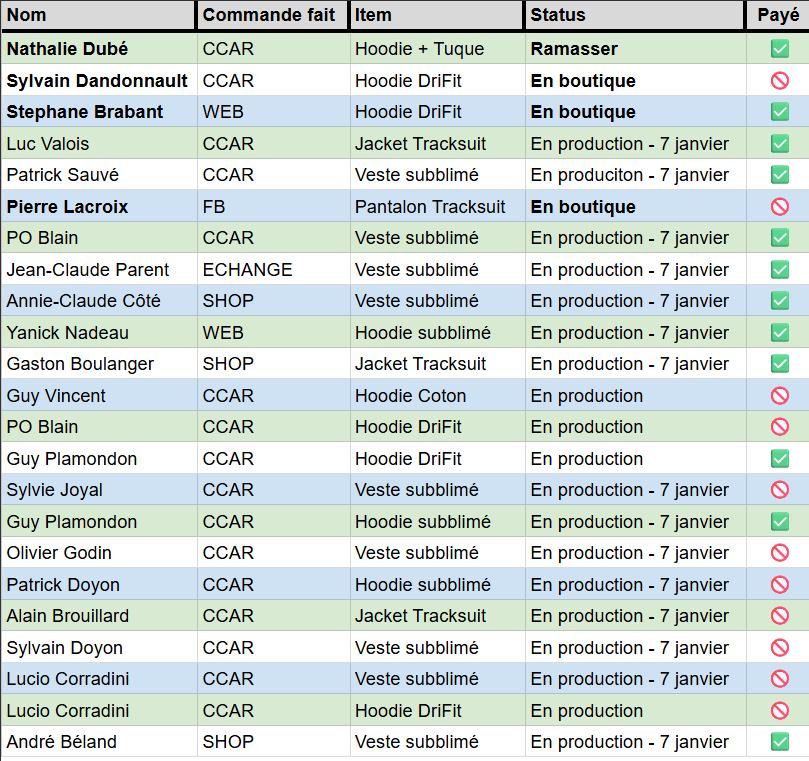The width and height of the screenshot is (809, 761).
Task: Click the red unpaid icon for Sylvain Dandonnault
Action: pyautogui.click(x=780, y=81)
